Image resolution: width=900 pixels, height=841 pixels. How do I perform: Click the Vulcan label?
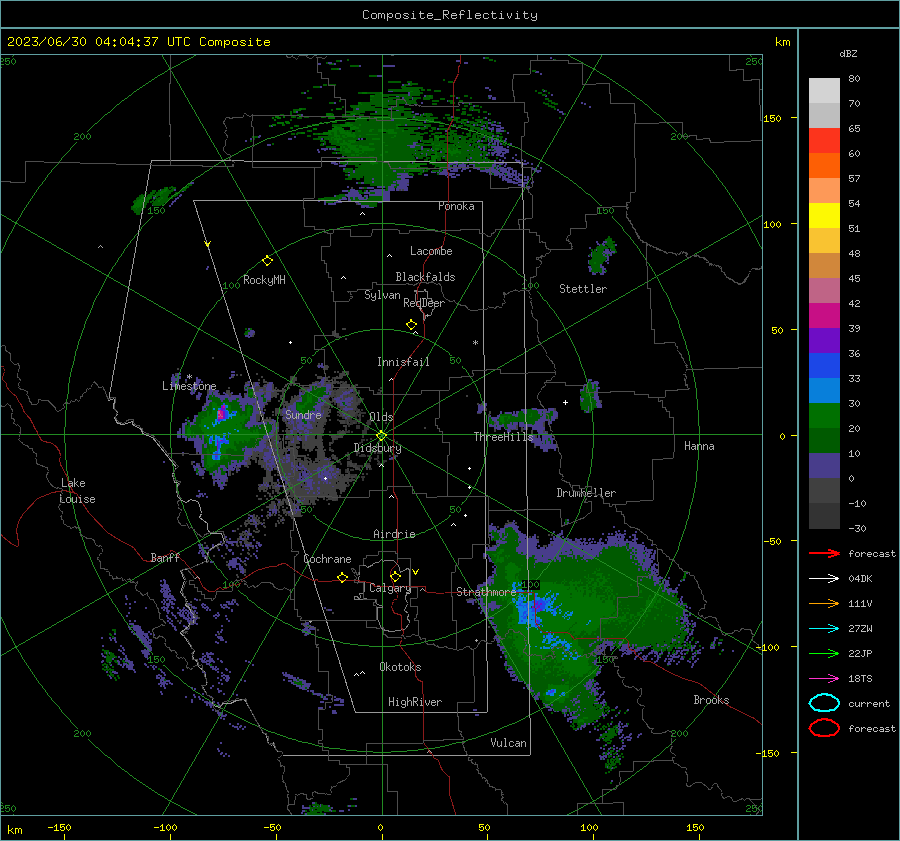pyautogui.click(x=508, y=743)
